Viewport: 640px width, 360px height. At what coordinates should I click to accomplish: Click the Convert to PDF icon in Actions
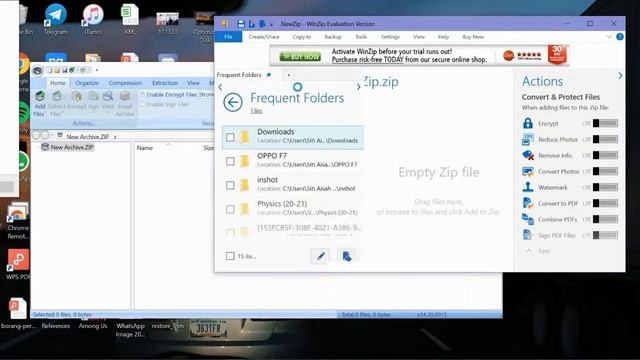pos(528,203)
